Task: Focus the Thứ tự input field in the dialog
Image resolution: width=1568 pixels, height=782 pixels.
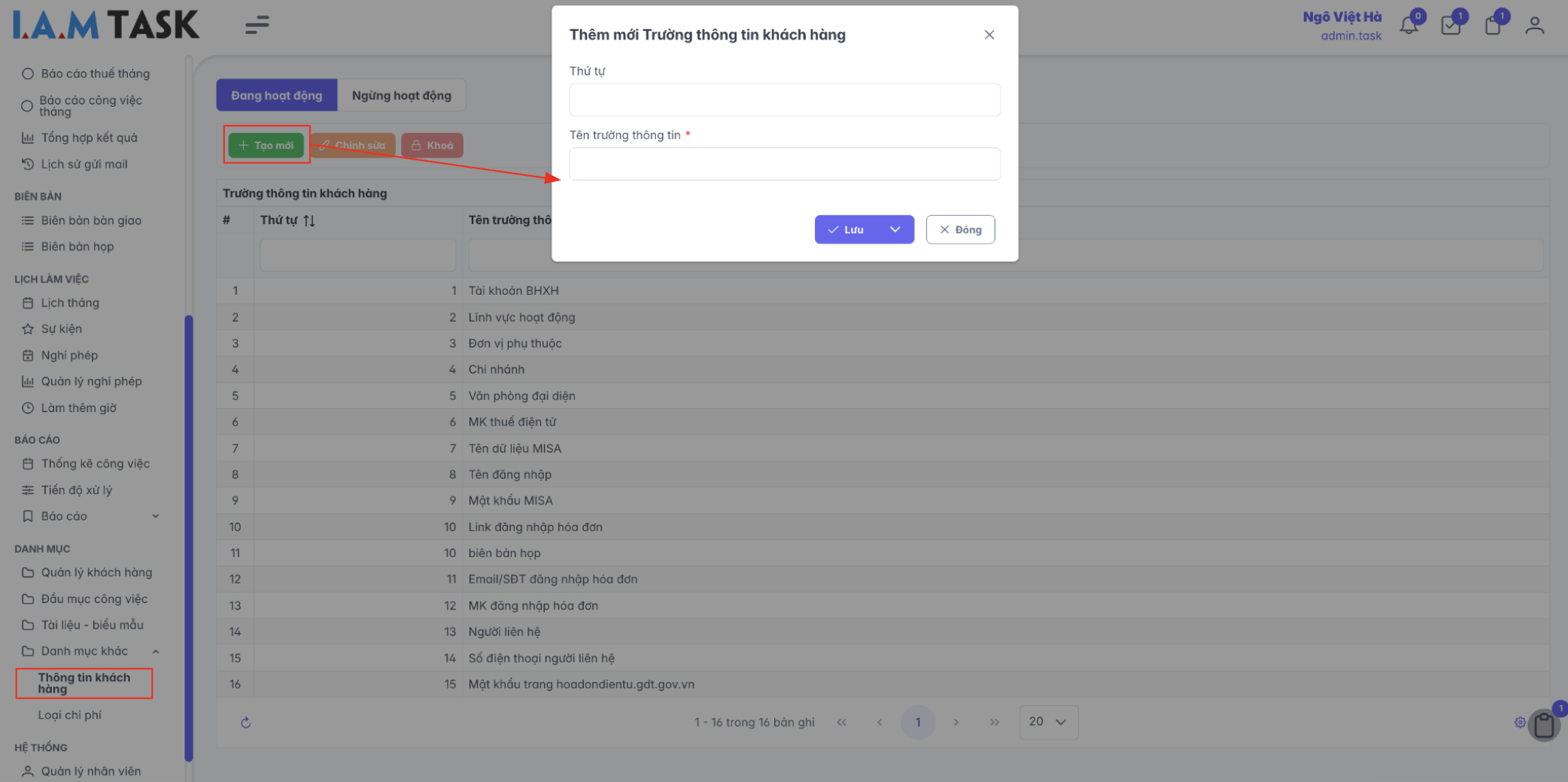Action: pyautogui.click(x=784, y=100)
